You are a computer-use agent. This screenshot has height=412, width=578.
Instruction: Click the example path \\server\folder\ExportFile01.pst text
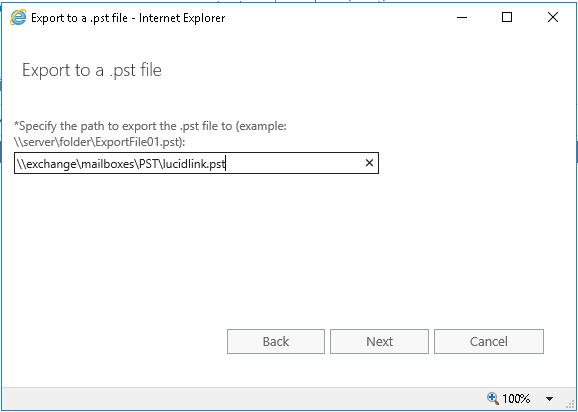(98, 143)
